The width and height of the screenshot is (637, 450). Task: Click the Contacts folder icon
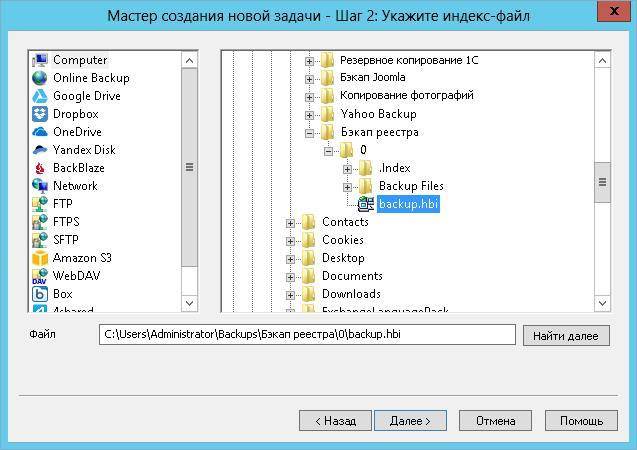[x=309, y=222]
